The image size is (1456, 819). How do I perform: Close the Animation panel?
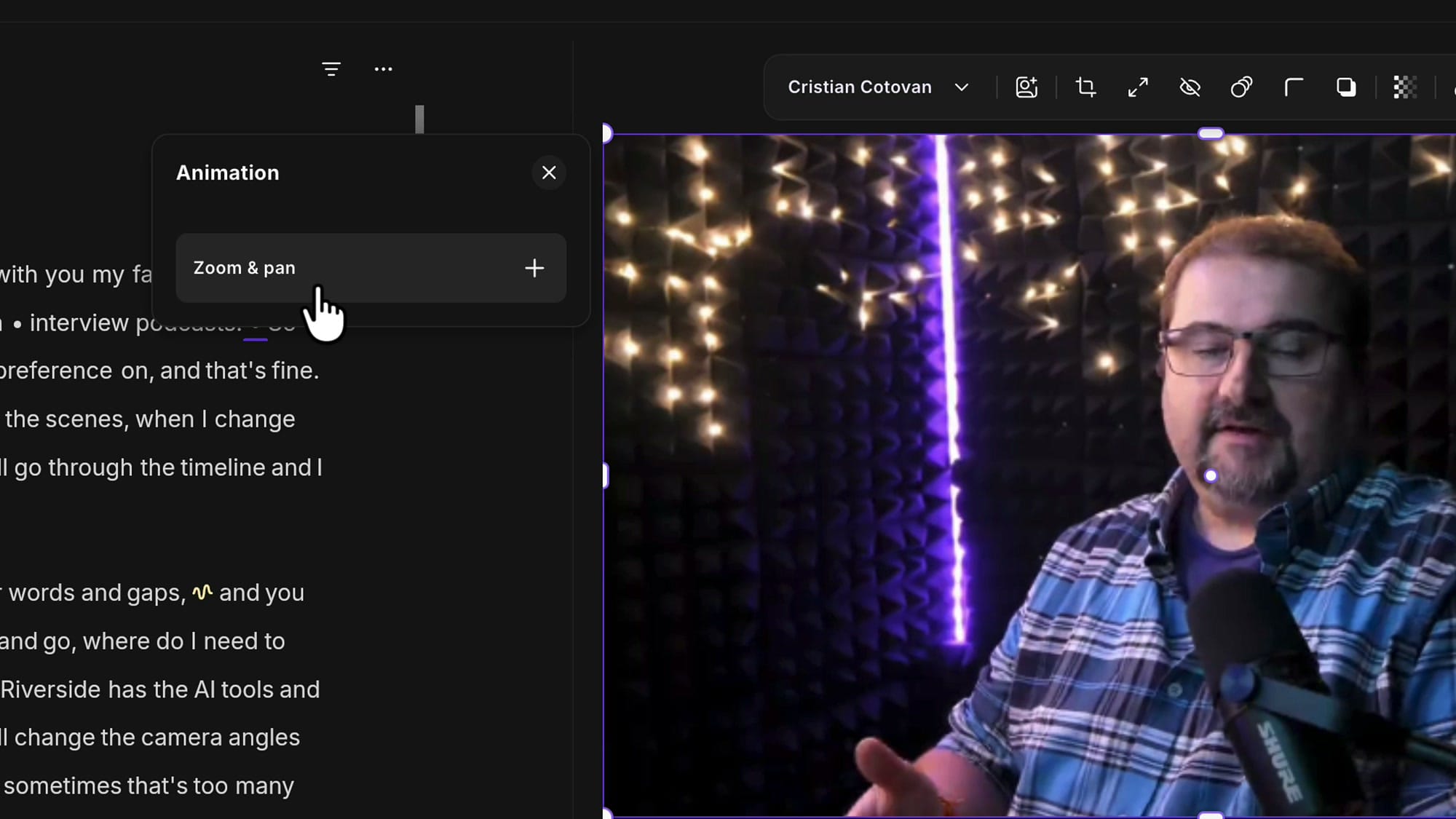click(549, 173)
